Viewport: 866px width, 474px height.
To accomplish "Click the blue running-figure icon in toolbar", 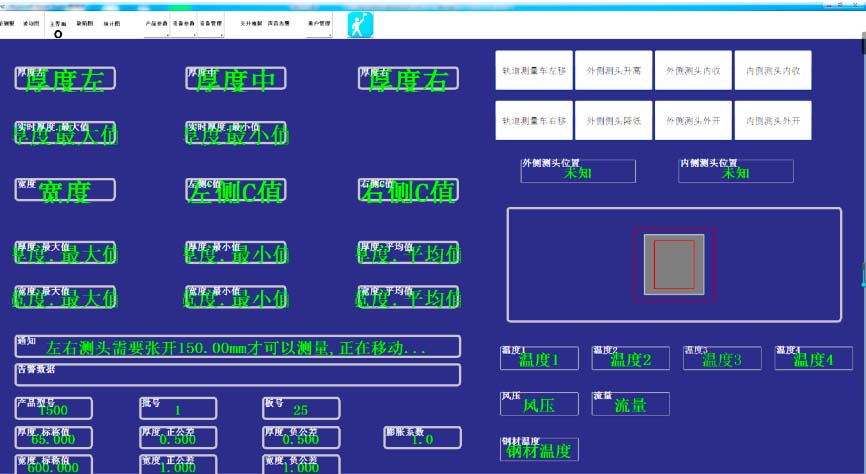I will [x=359, y=25].
